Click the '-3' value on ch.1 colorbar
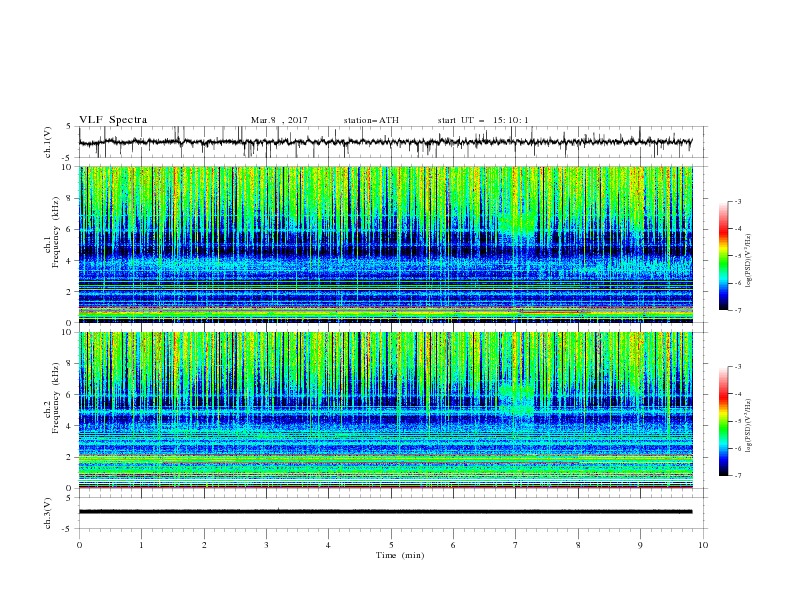The height and width of the screenshot is (612, 792). 737,201
